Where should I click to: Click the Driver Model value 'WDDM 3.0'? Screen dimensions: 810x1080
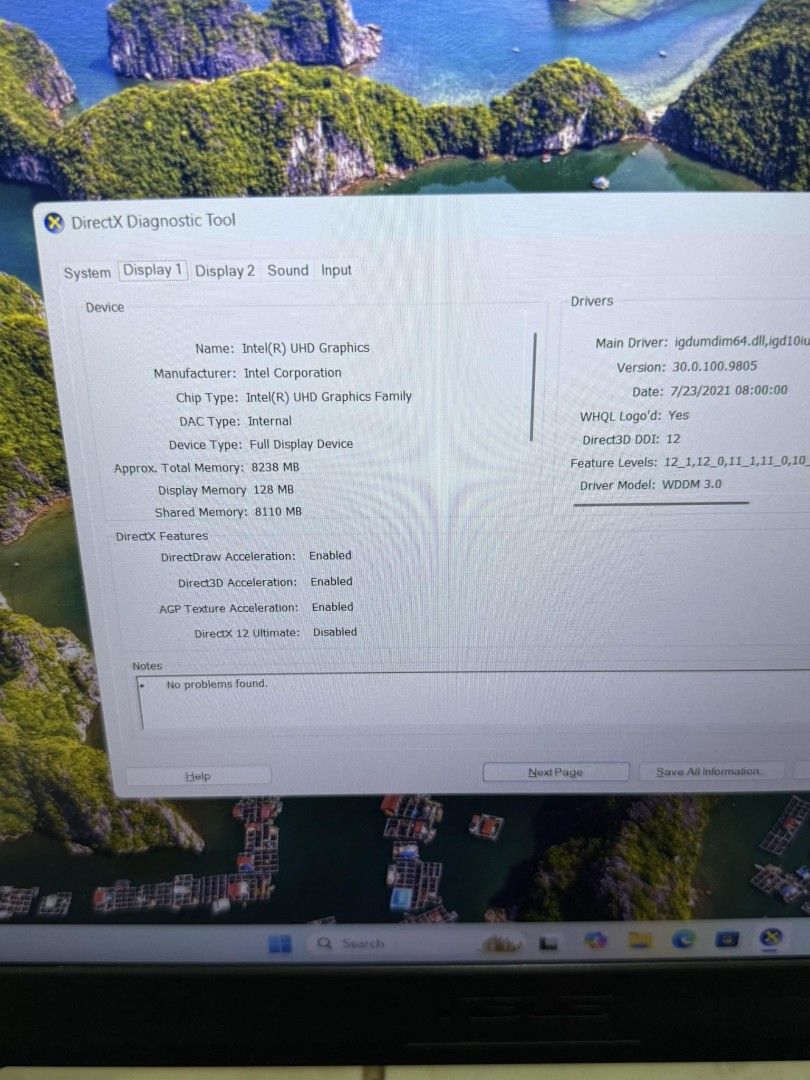pyautogui.click(x=692, y=484)
